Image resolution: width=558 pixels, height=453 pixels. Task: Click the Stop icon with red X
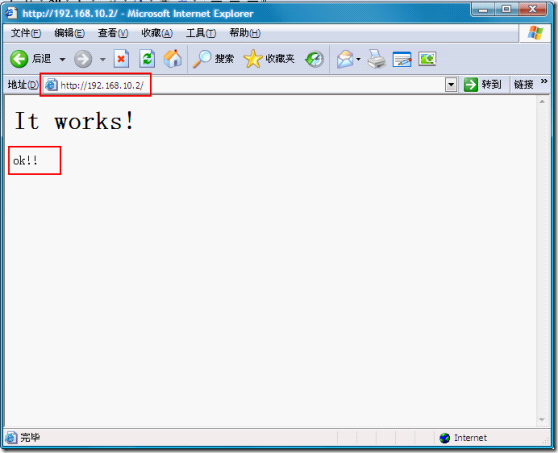click(121, 59)
